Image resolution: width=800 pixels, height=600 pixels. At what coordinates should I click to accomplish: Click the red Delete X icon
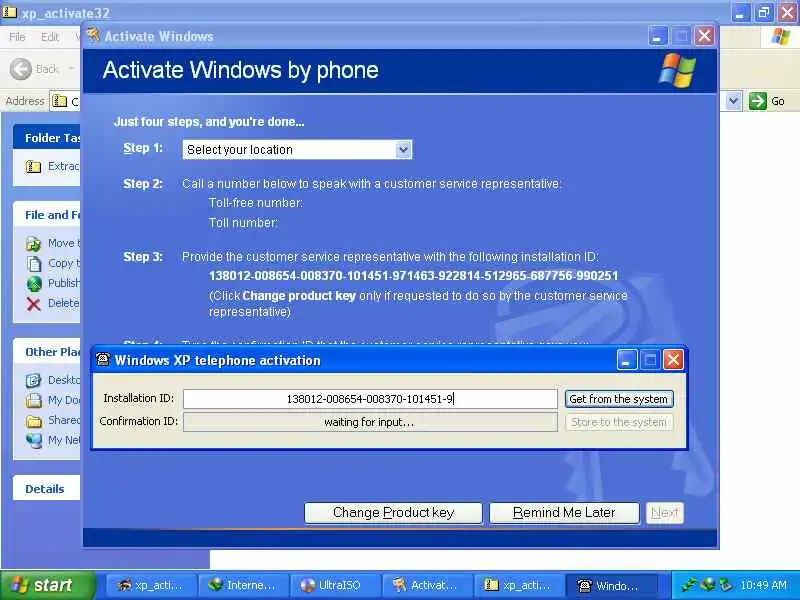(34, 304)
